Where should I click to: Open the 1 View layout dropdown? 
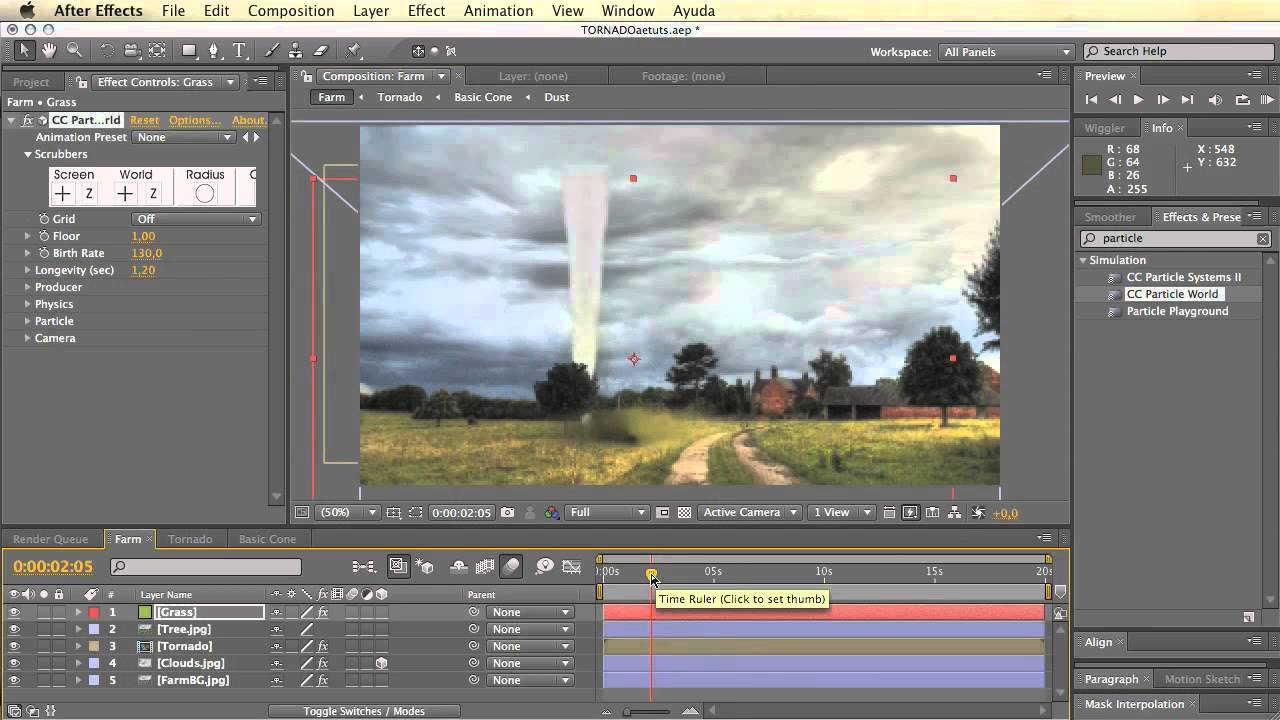844,512
